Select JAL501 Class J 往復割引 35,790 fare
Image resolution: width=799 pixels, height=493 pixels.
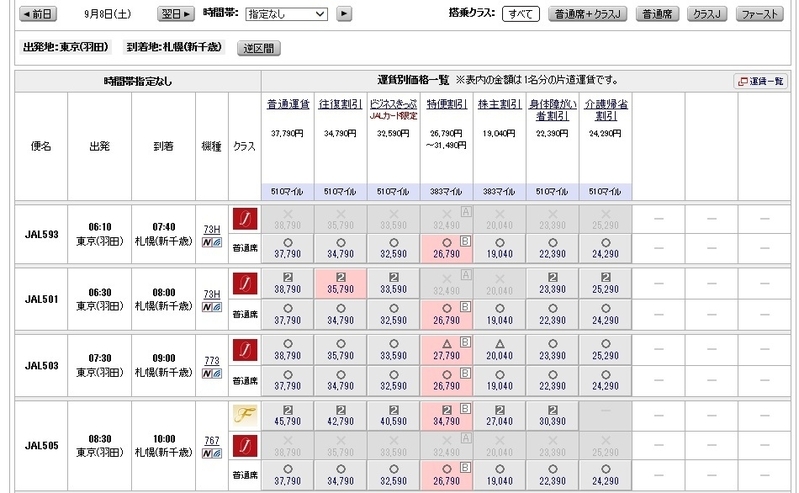point(340,283)
